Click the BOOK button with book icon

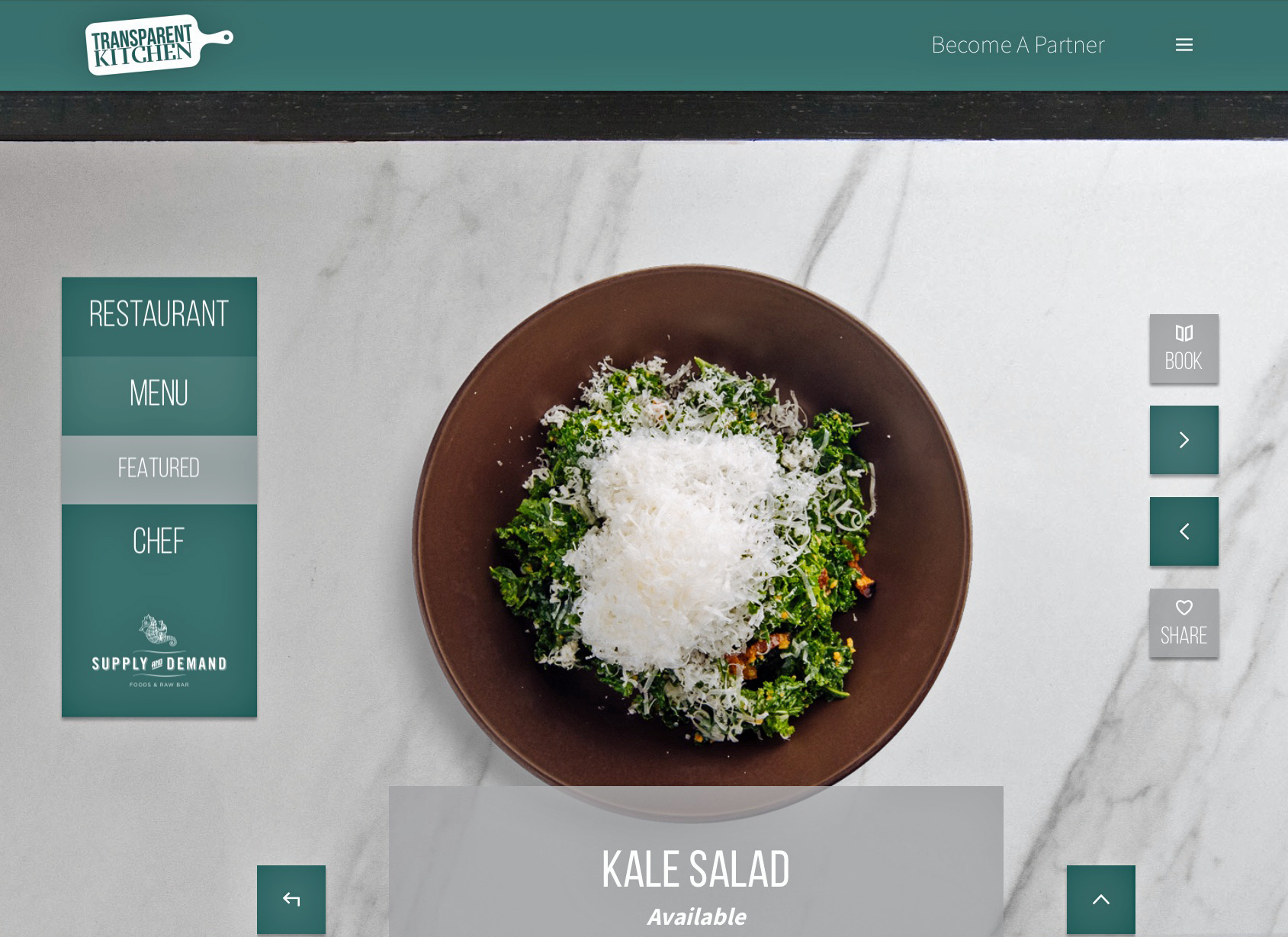1184,348
